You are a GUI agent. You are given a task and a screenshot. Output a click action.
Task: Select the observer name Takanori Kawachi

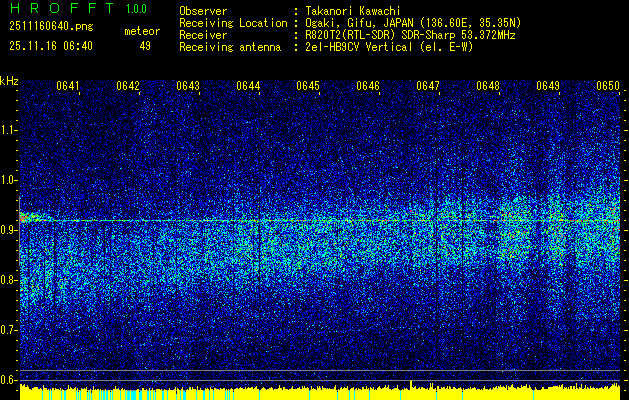point(353,11)
